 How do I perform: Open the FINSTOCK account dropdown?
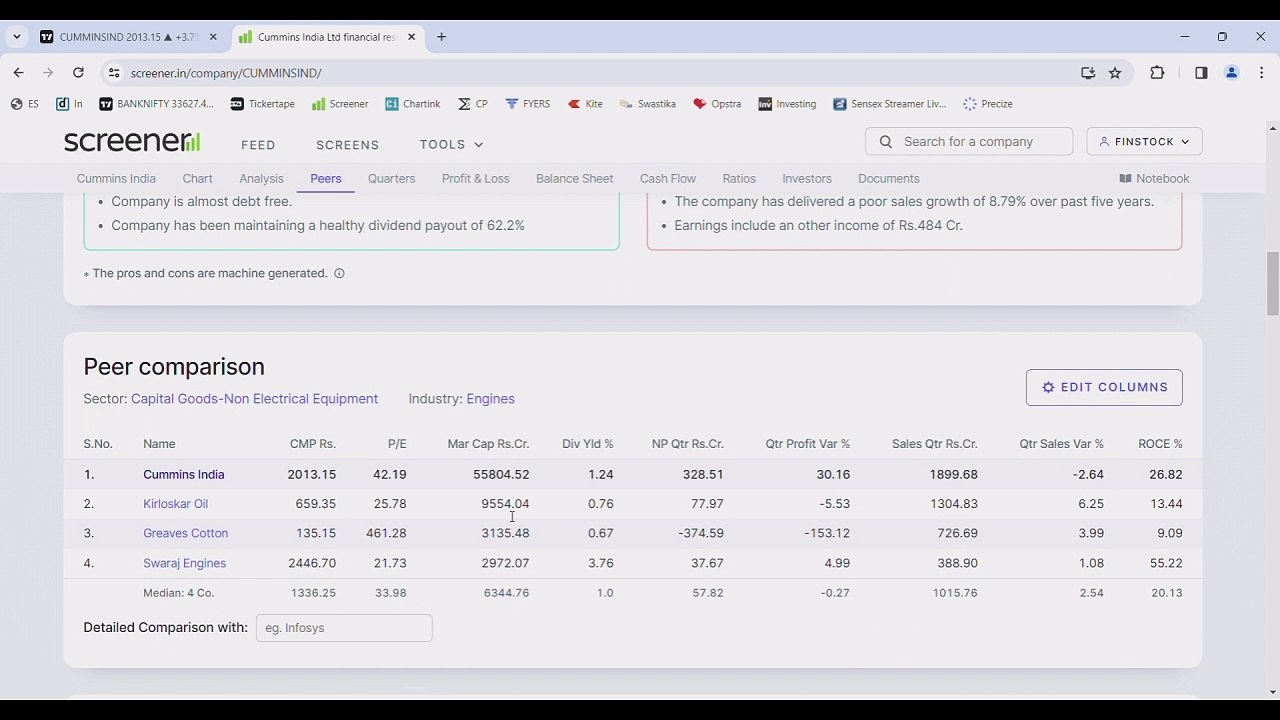click(1144, 141)
